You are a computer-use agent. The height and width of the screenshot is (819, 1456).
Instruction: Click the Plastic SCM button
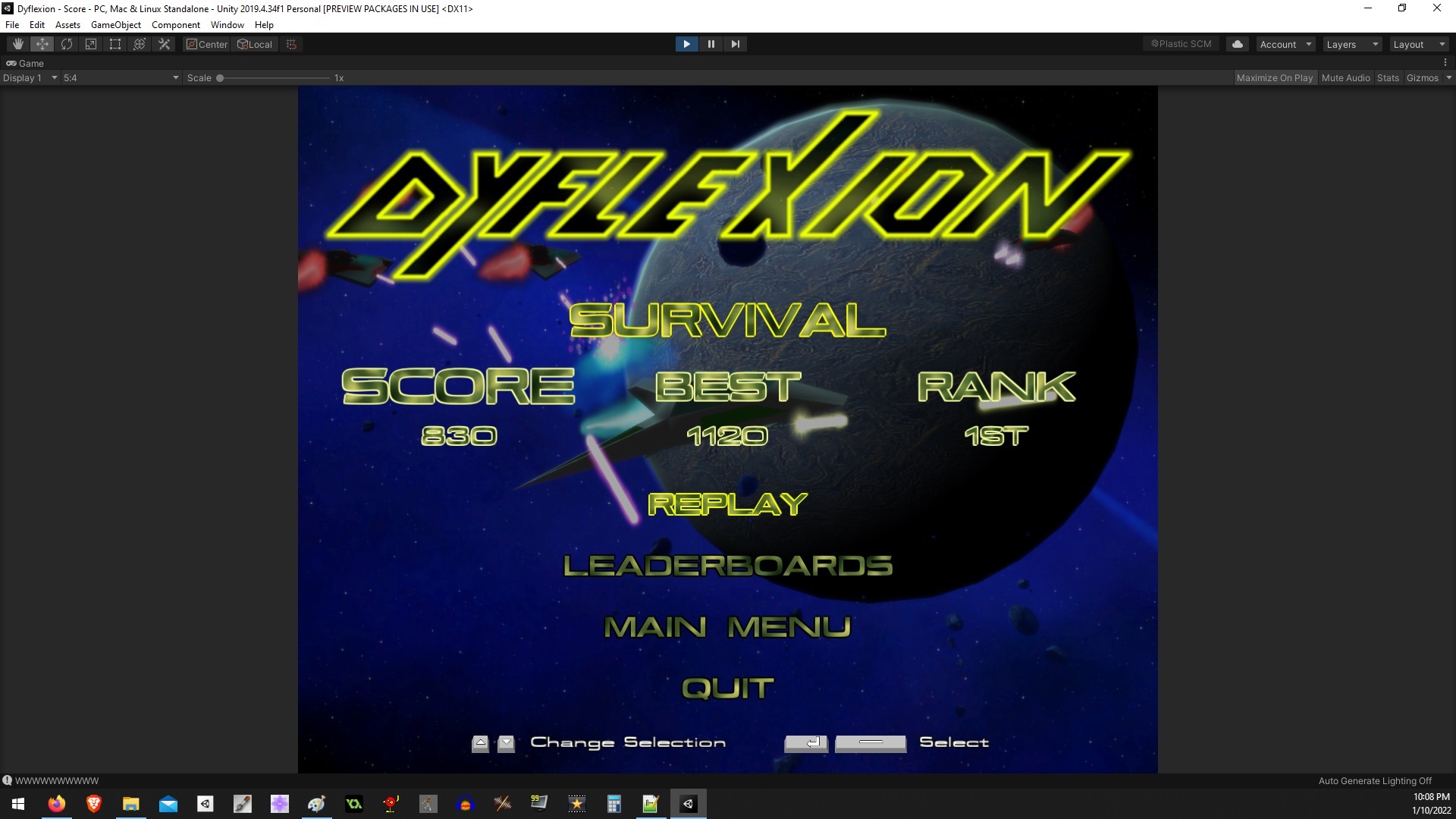(x=1181, y=44)
